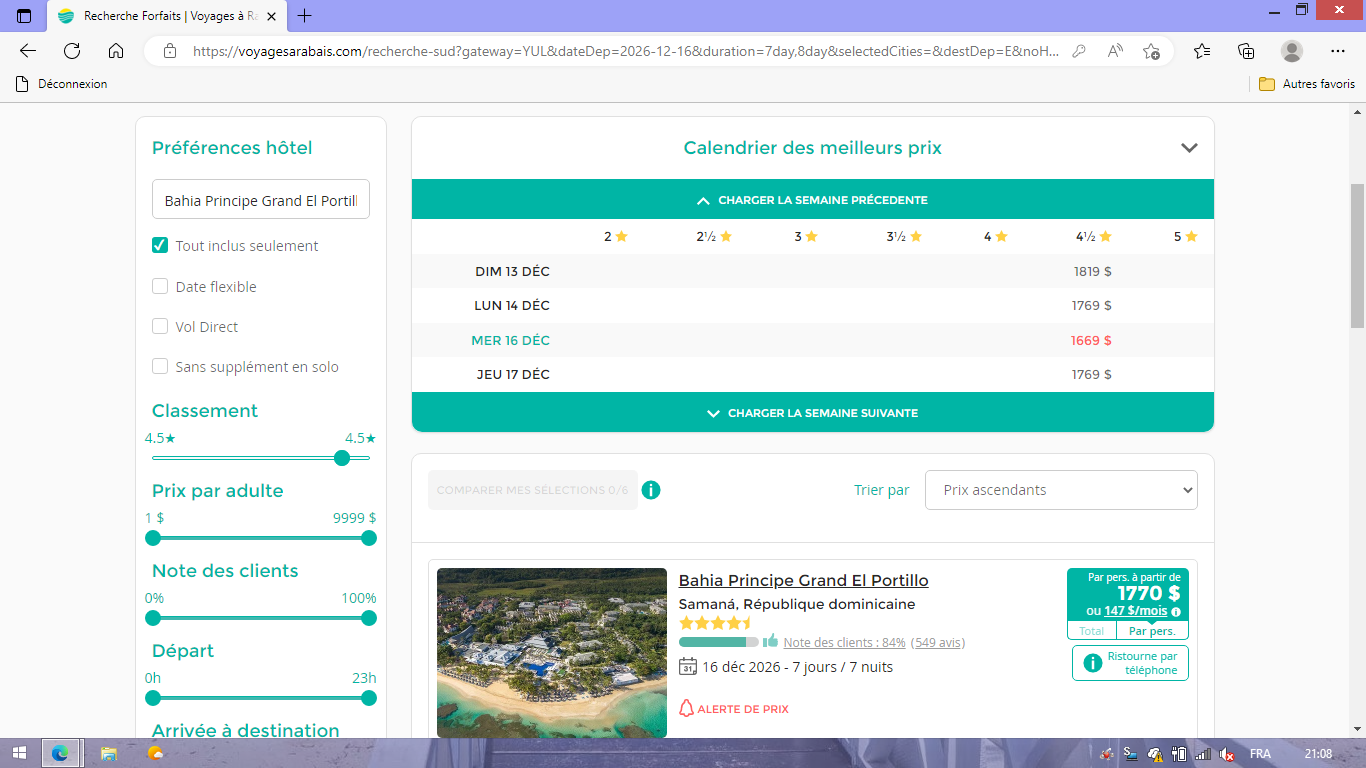Enable the Date flexible checkbox
Image resolution: width=1366 pixels, height=768 pixels.
tap(160, 286)
